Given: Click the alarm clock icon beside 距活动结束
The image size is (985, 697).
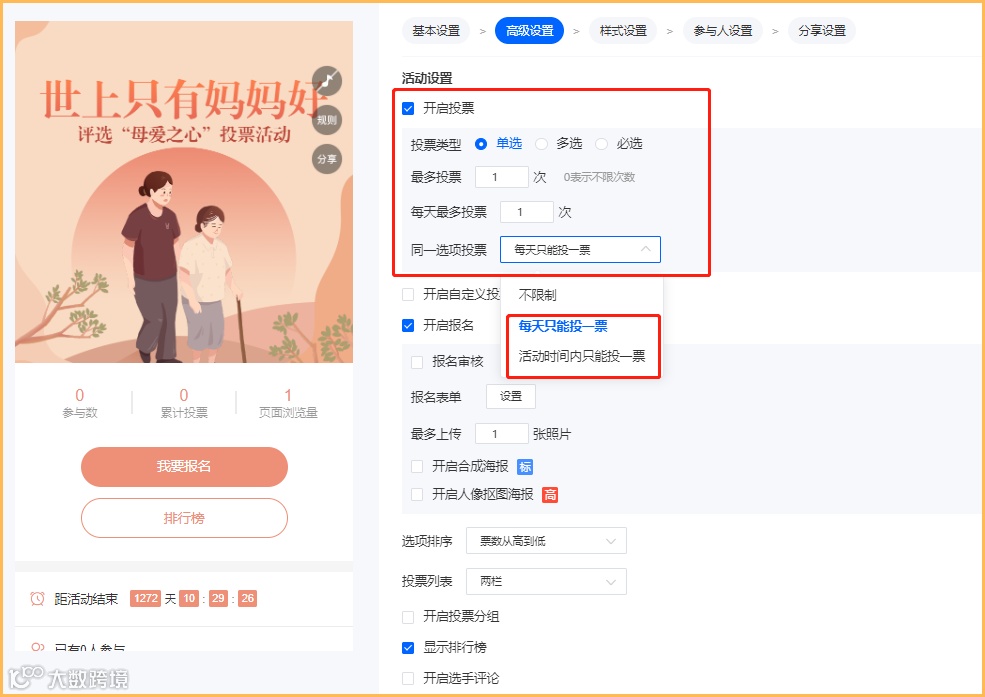Looking at the screenshot, I should tap(38, 598).
